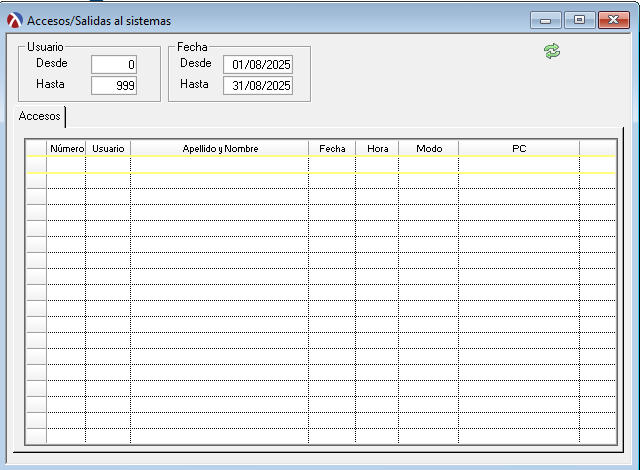
Task: Click the Usuario column header in grid
Action: point(108,148)
